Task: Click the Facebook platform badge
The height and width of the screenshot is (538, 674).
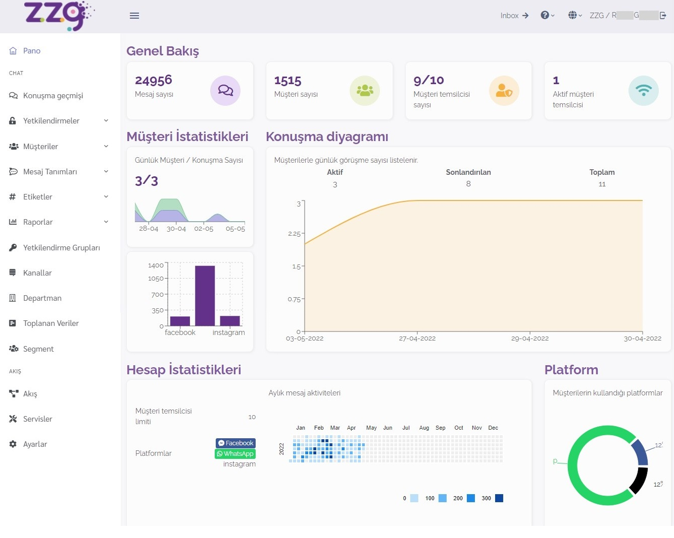Action: (x=236, y=443)
